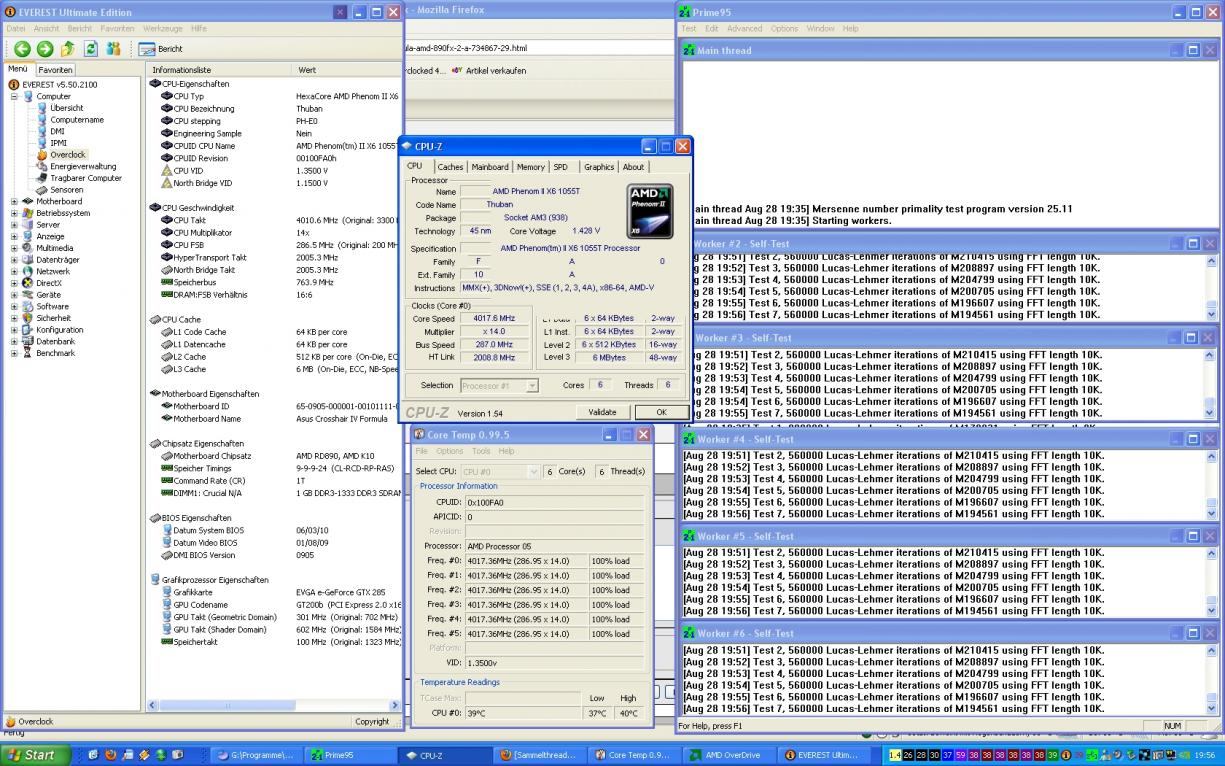The width and height of the screenshot is (1225, 766).
Task: Click the green Back arrow in EVEREST
Action: coord(20,48)
